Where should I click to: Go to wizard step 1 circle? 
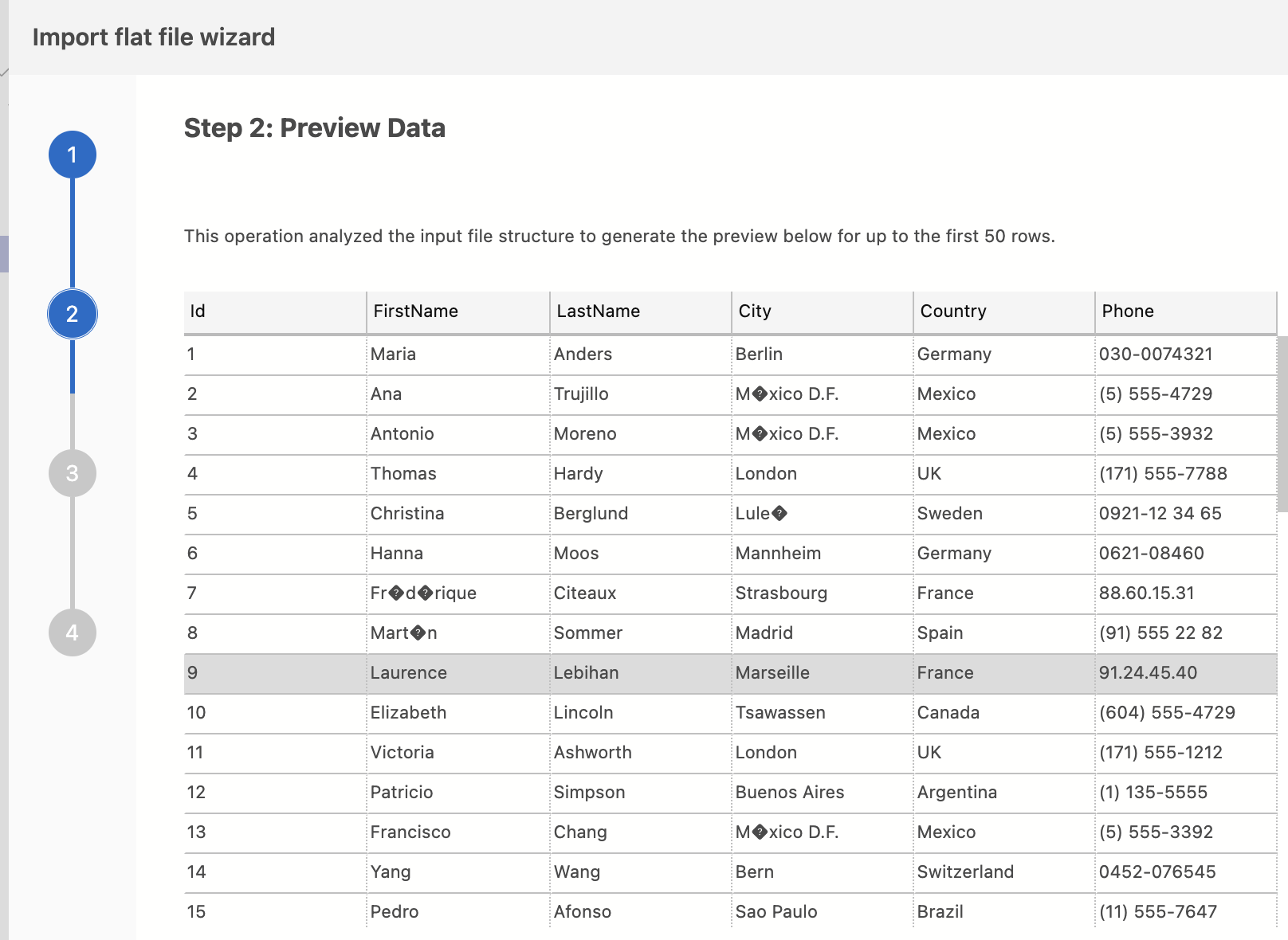pos(73,155)
